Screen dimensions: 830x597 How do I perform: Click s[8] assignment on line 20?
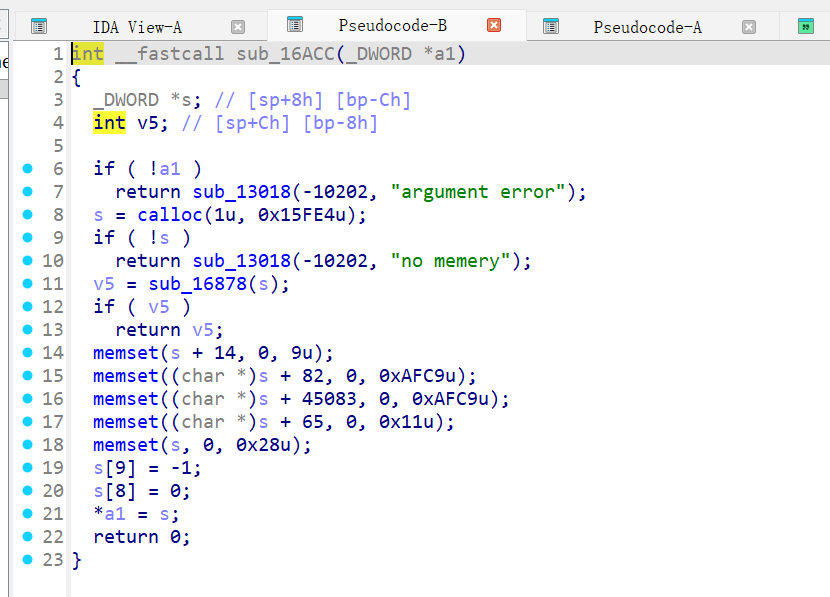pos(142,491)
